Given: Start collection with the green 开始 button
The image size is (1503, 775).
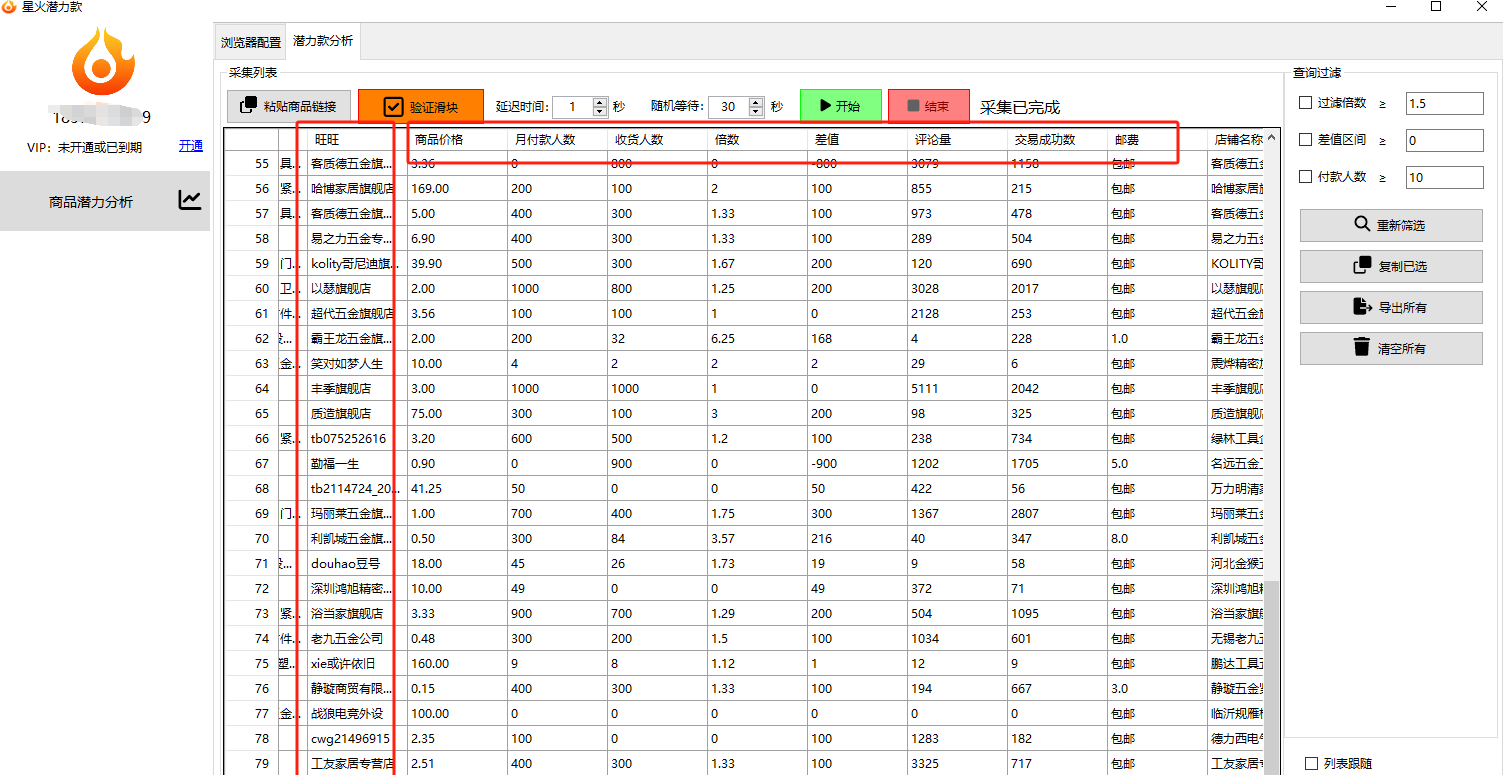Looking at the screenshot, I should tap(840, 106).
